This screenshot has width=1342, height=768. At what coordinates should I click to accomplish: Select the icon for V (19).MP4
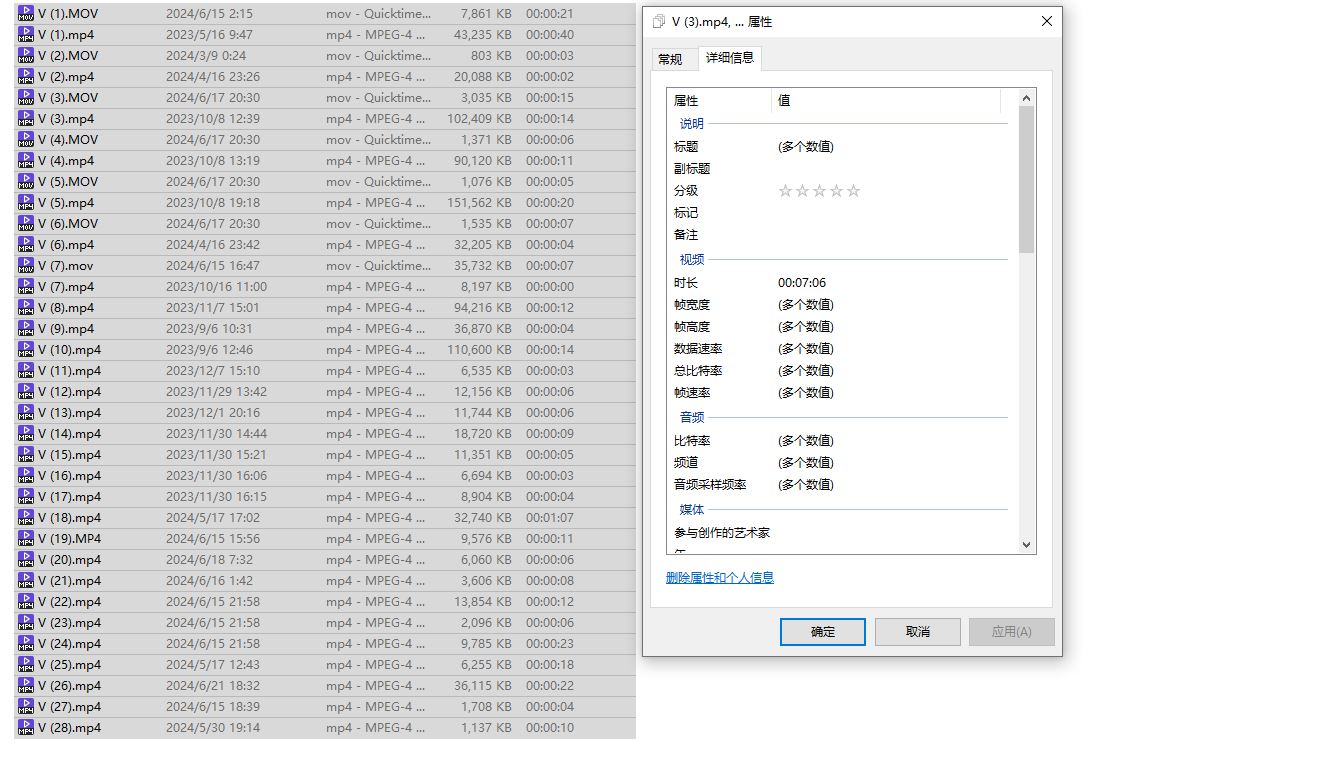pyautogui.click(x=26, y=539)
